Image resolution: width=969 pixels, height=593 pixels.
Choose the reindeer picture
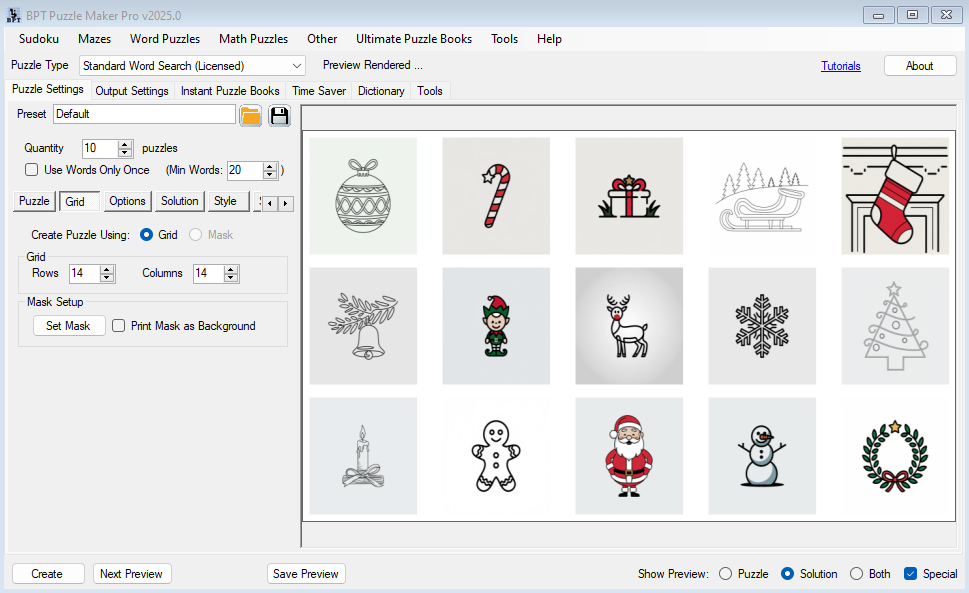pyautogui.click(x=629, y=326)
